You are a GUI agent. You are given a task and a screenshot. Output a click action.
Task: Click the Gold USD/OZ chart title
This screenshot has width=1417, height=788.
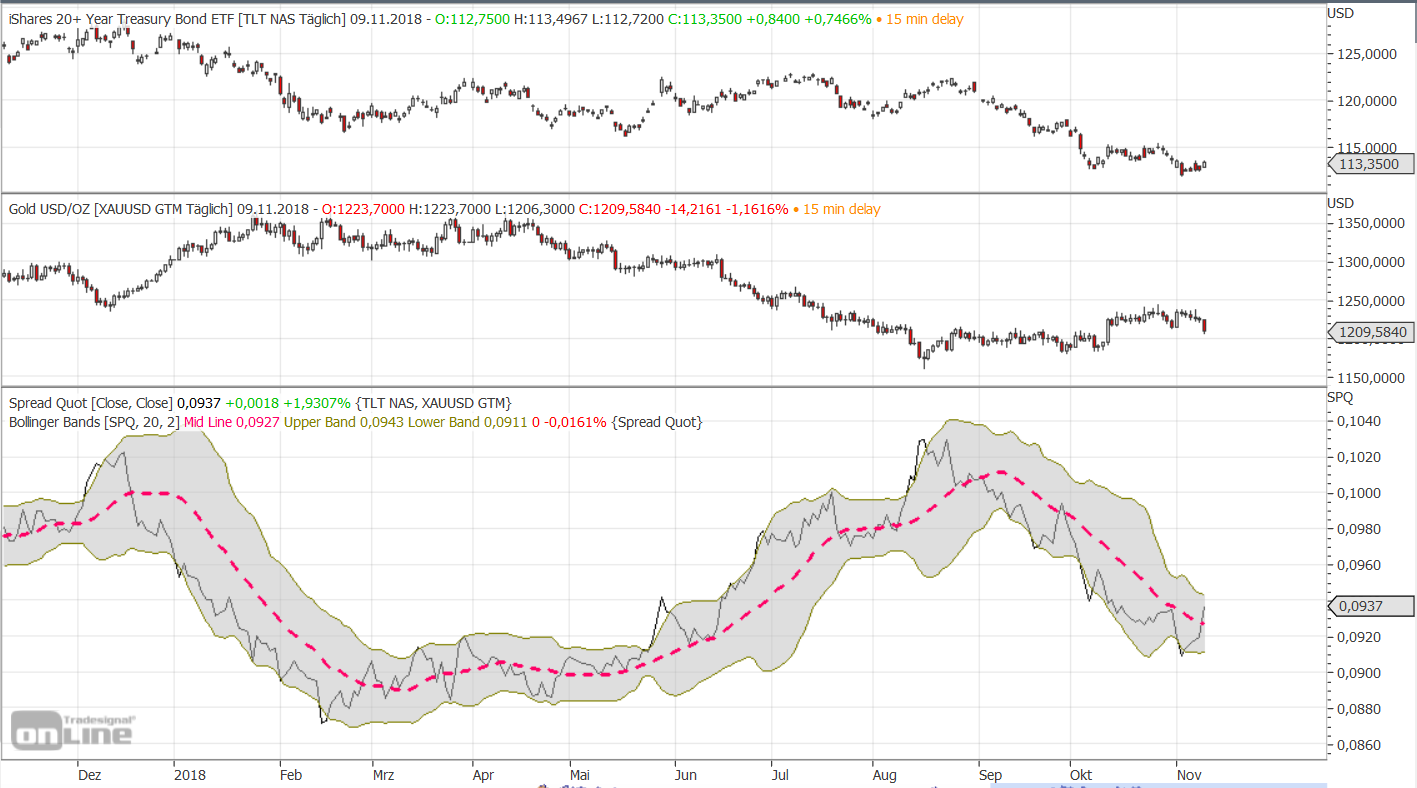point(48,209)
